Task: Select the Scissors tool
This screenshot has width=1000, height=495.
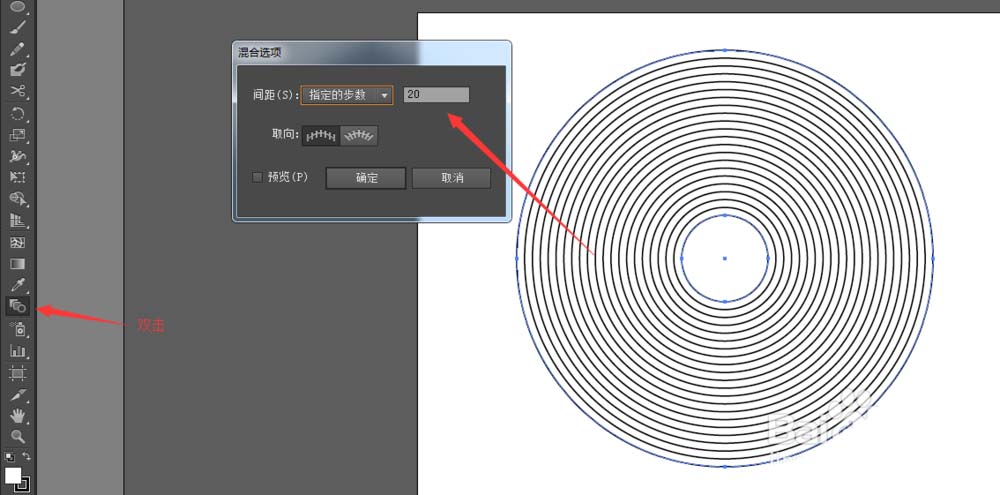Action: click(x=18, y=91)
